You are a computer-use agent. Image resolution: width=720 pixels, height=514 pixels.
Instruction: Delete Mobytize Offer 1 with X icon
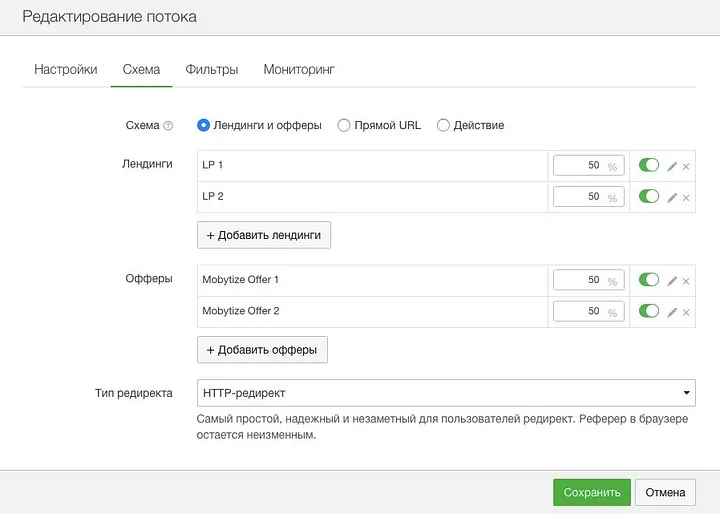point(686,281)
